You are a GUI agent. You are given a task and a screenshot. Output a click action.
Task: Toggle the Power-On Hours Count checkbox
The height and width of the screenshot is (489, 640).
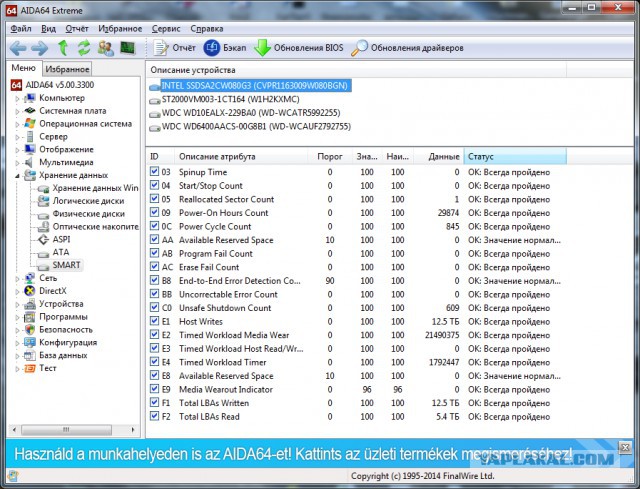(x=154, y=212)
